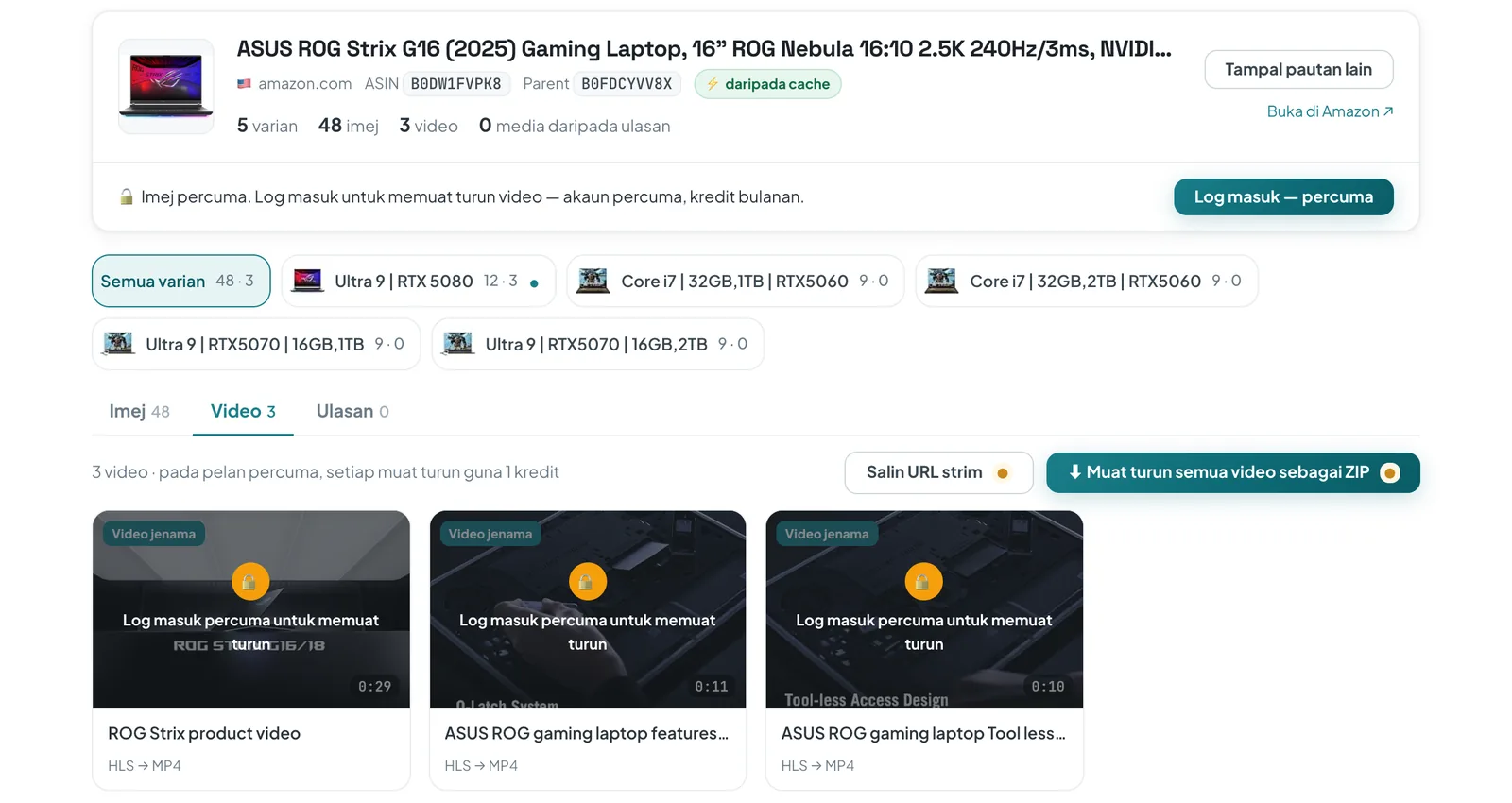Screen dimensions: 1512x803
Task: Select the Ultra 9 | RTX 5080 variant chip
Action: pyautogui.click(x=419, y=281)
